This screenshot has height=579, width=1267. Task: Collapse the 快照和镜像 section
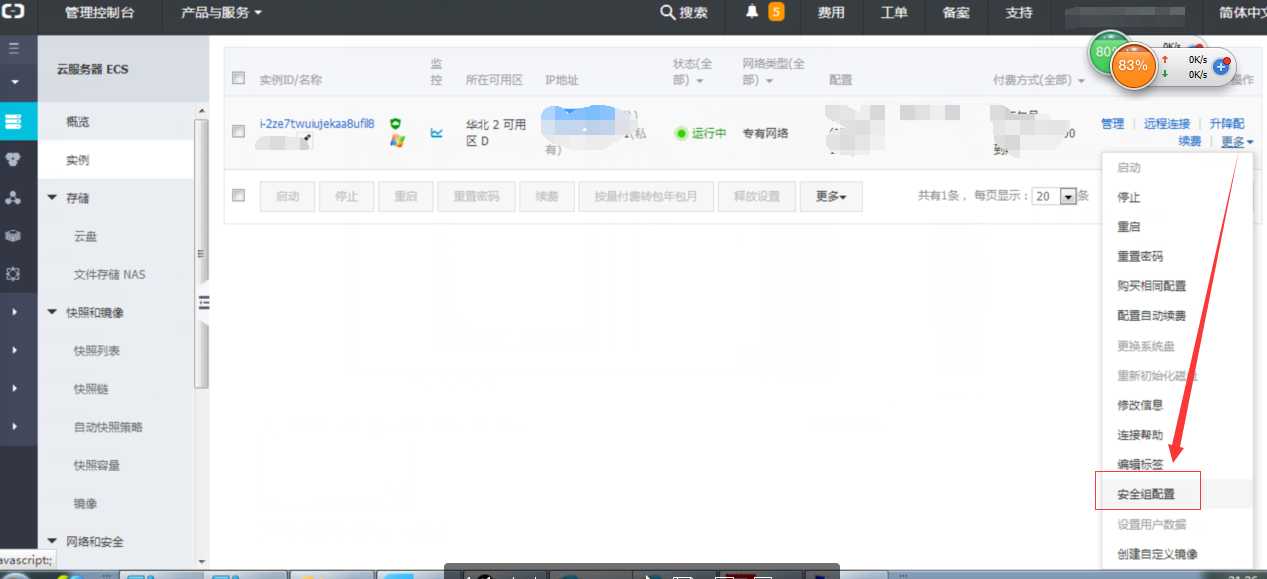pyautogui.click(x=52, y=312)
